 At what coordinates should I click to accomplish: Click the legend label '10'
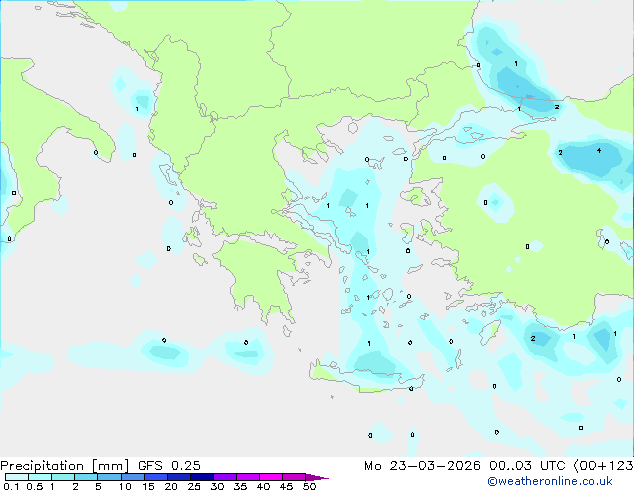(125, 486)
